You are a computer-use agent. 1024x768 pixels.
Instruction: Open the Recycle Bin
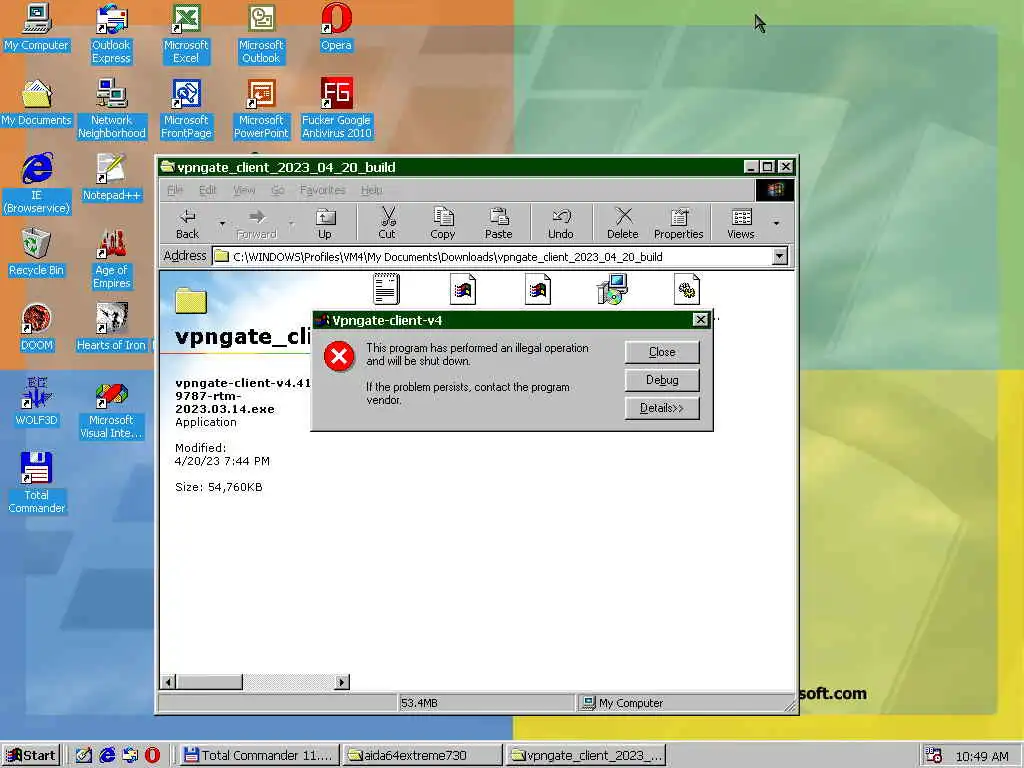(37, 253)
